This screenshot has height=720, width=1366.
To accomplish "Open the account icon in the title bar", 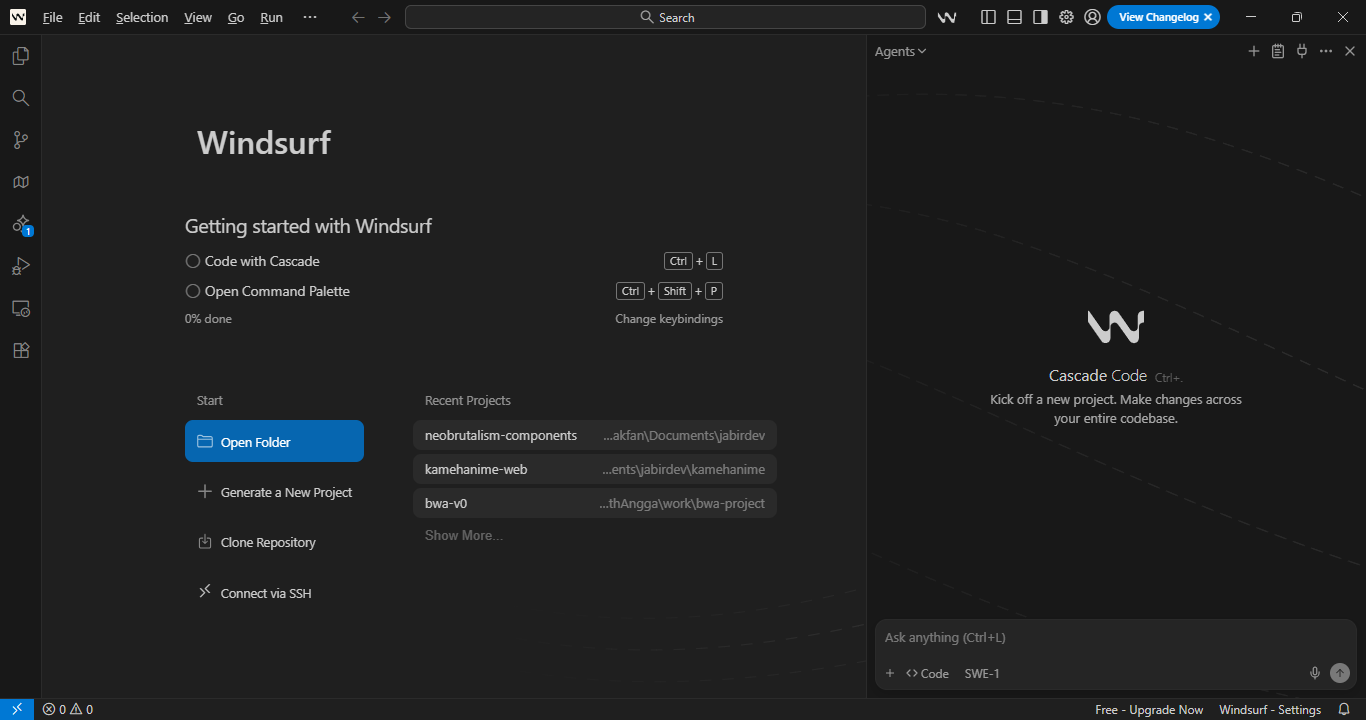I will pos(1092,17).
